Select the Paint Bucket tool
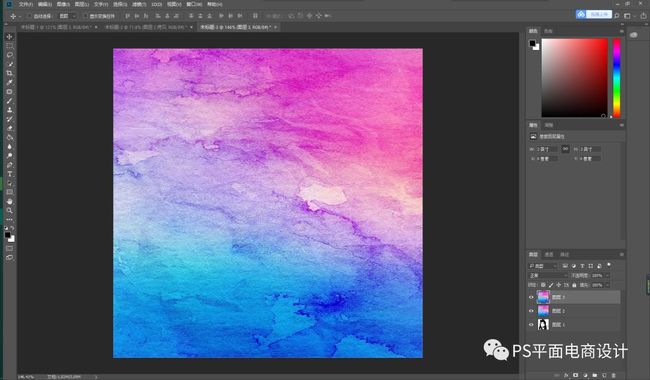Viewport: 650px width, 380px height. [x=10, y=137]
